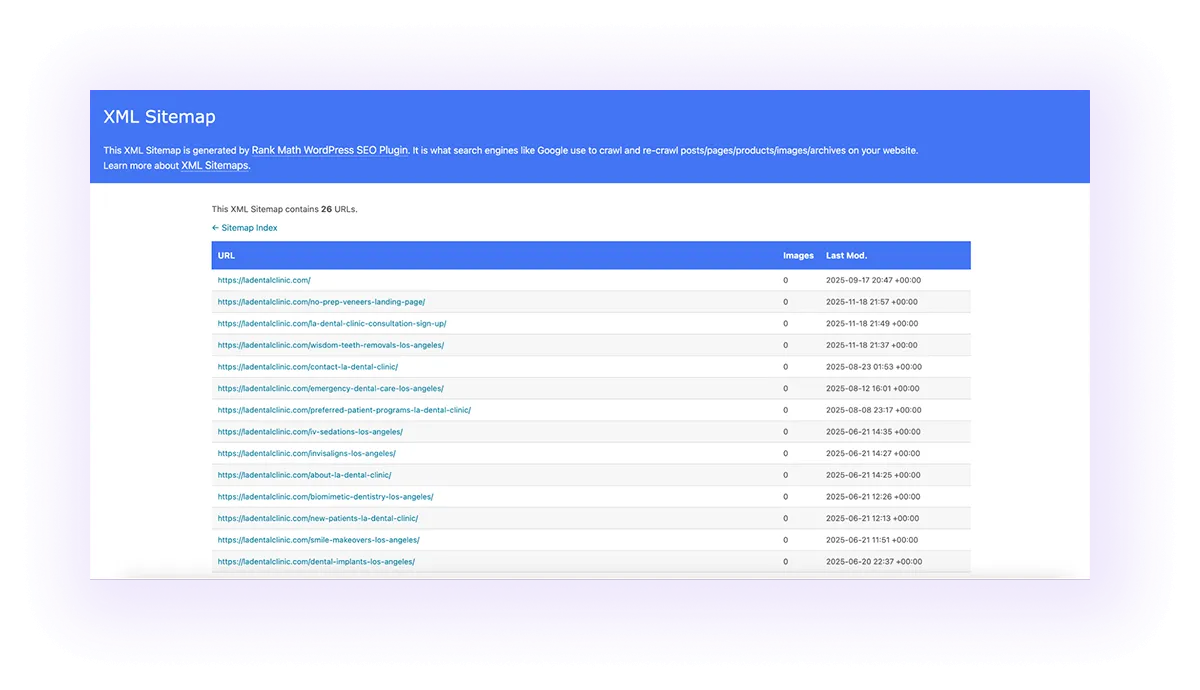Screen dimensions: 1200x690
Task: Open the contact-la-dental-clinic URL
Action: pos(307,367)
